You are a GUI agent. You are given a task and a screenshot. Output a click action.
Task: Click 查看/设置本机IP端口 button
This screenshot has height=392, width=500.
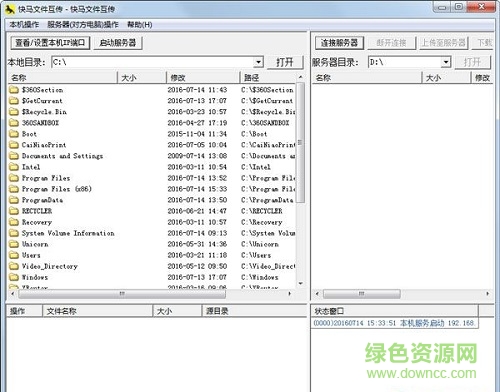[x=50, y=43]
